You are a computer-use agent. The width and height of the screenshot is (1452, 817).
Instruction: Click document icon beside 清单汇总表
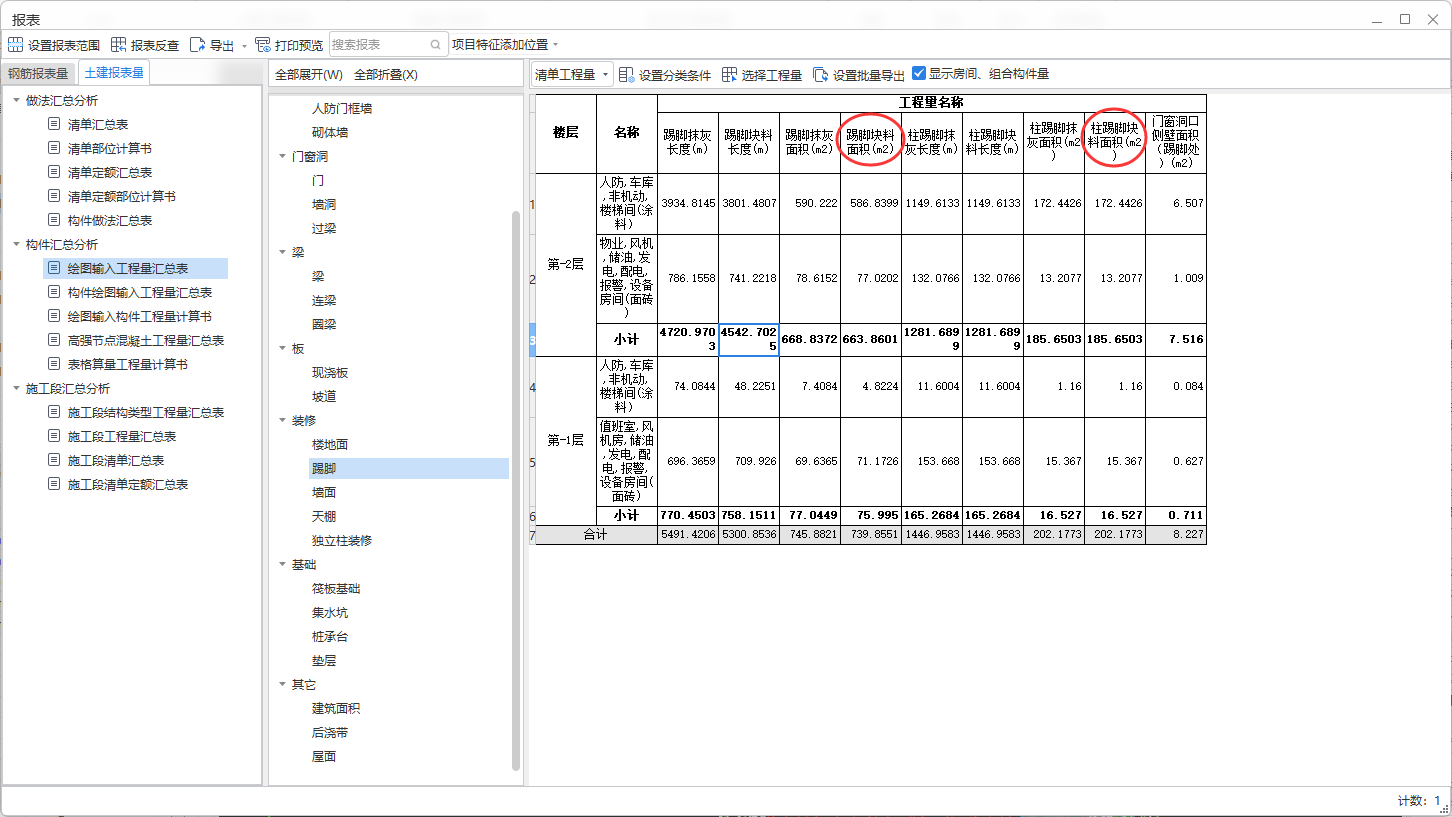pos(54,124)
